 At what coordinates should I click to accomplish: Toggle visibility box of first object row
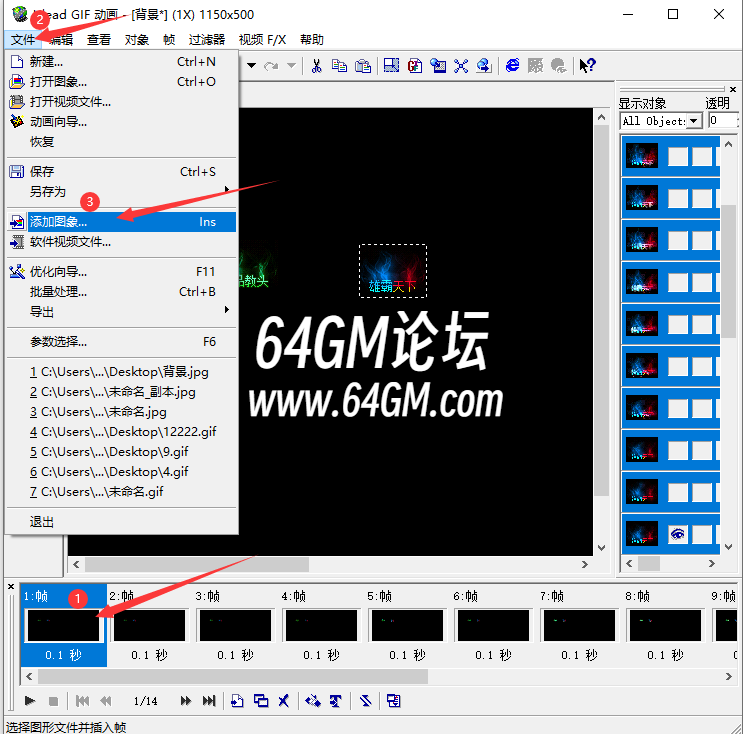678,156
